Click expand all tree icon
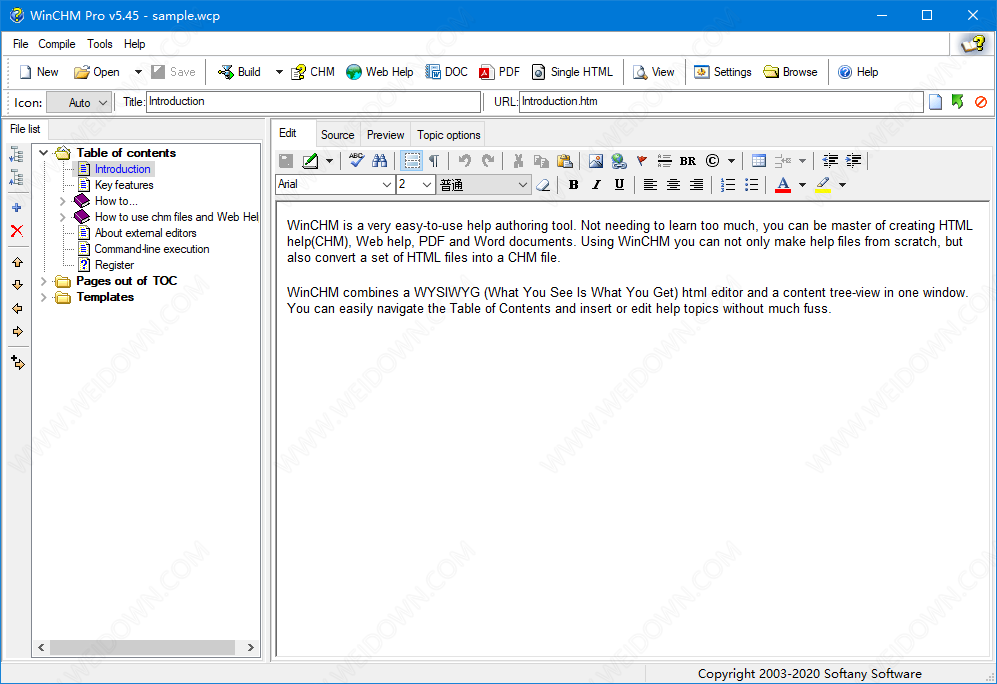The width and height of the screenshot is (997, 684). point(17,154)
